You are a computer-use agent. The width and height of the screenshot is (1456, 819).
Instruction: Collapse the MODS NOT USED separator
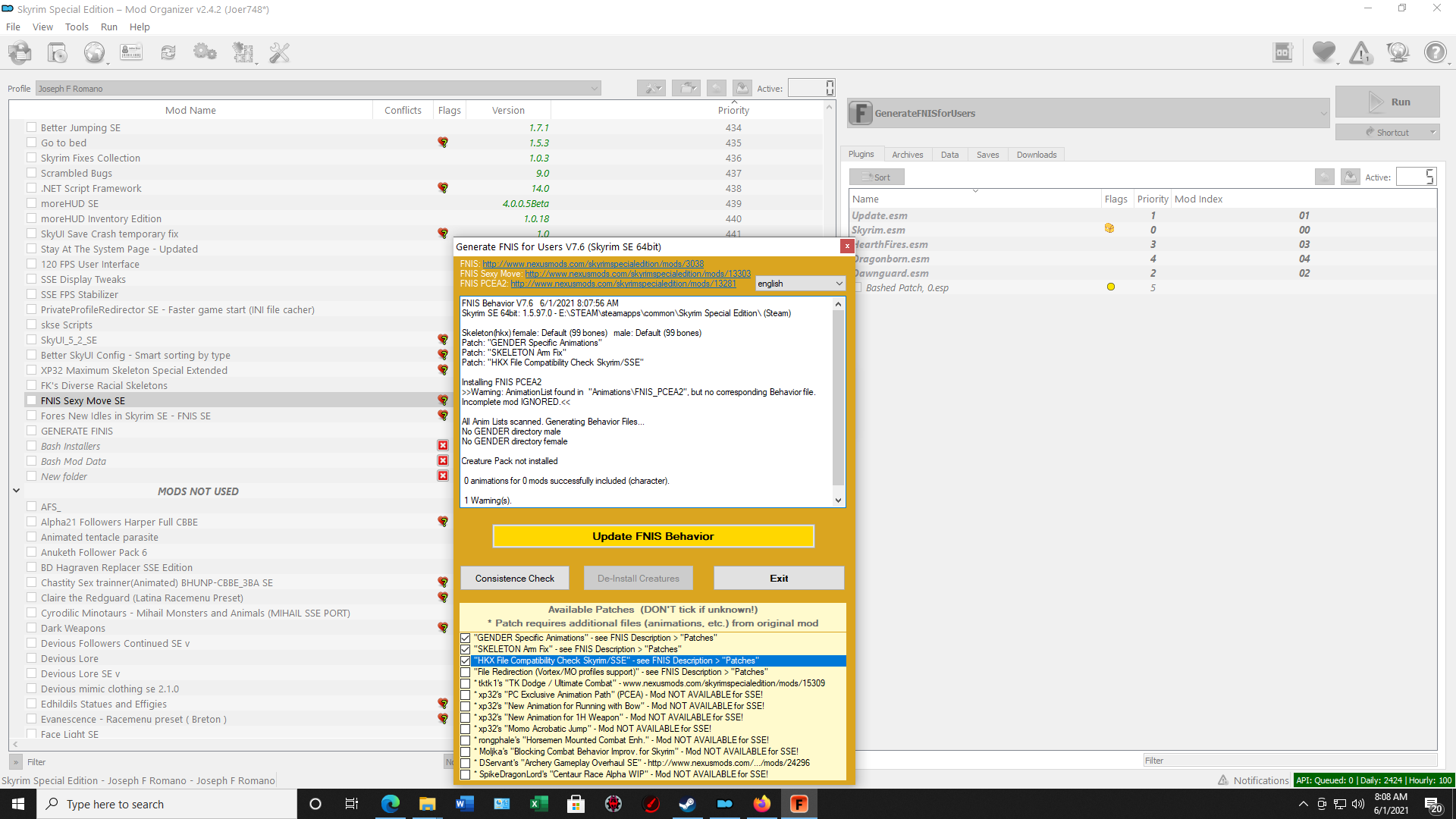pyautogui.click(x=16, y=491)
